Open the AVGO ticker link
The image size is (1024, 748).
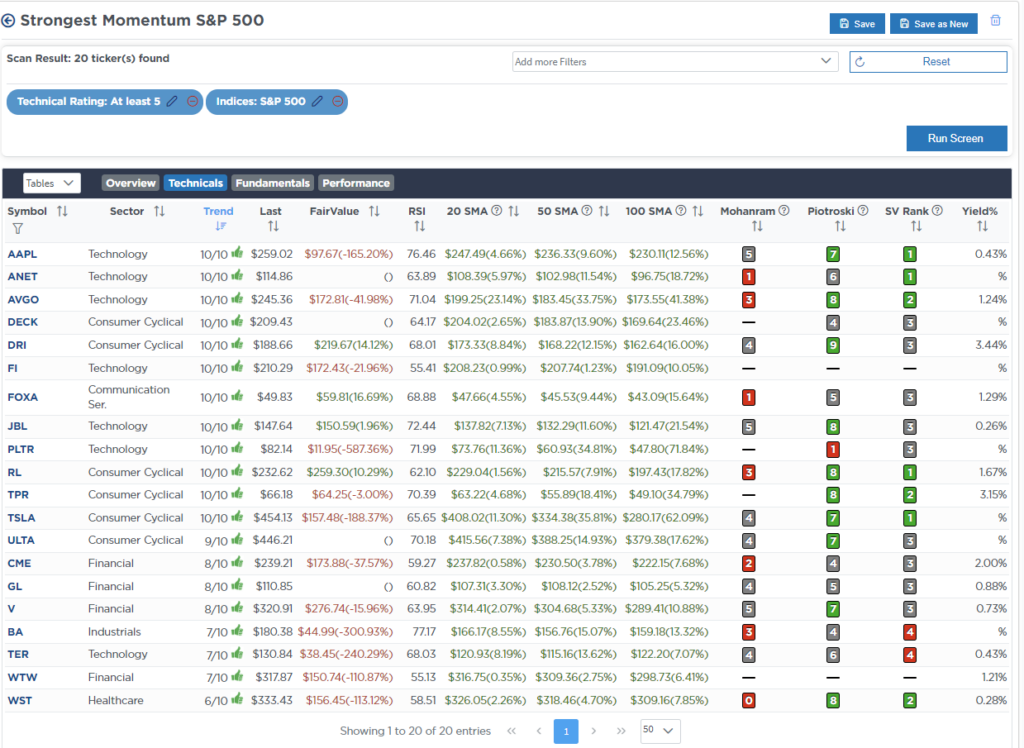(x=23, y=299)
